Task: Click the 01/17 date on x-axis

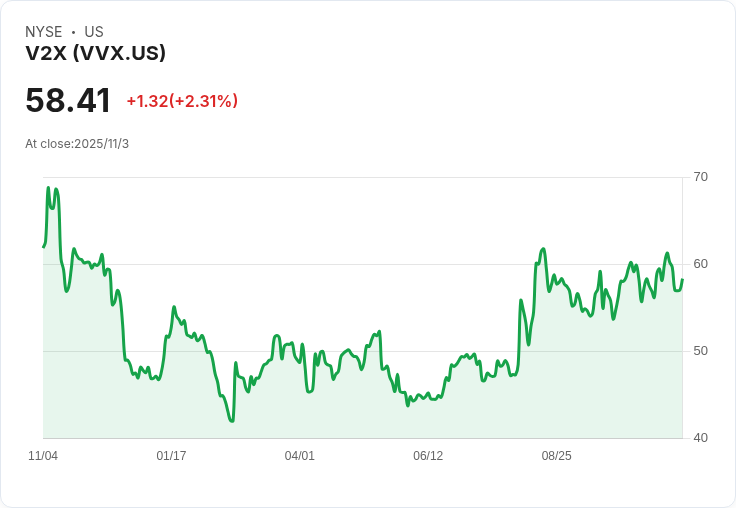Action: pos(171,456)
